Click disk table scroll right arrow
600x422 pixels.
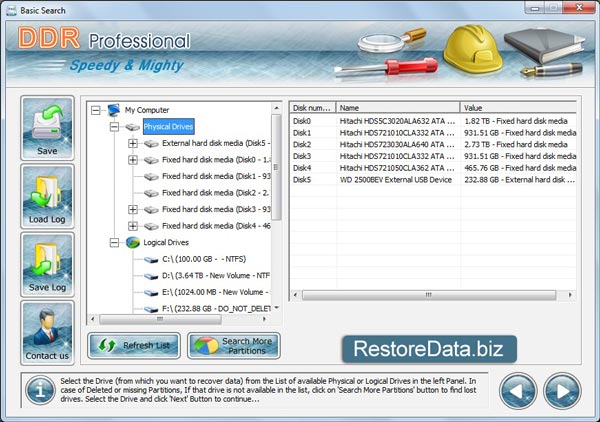(570, 295)
